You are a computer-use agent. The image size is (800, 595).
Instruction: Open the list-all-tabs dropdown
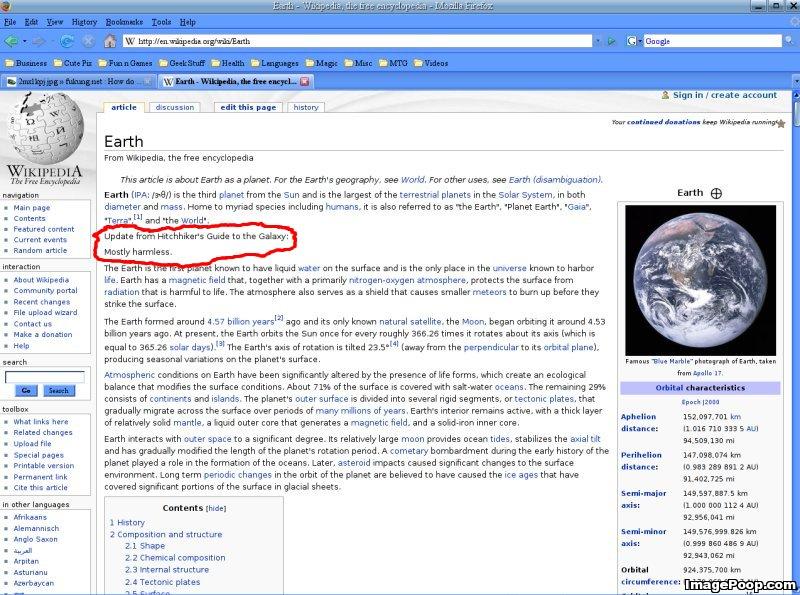click(795, 82)
